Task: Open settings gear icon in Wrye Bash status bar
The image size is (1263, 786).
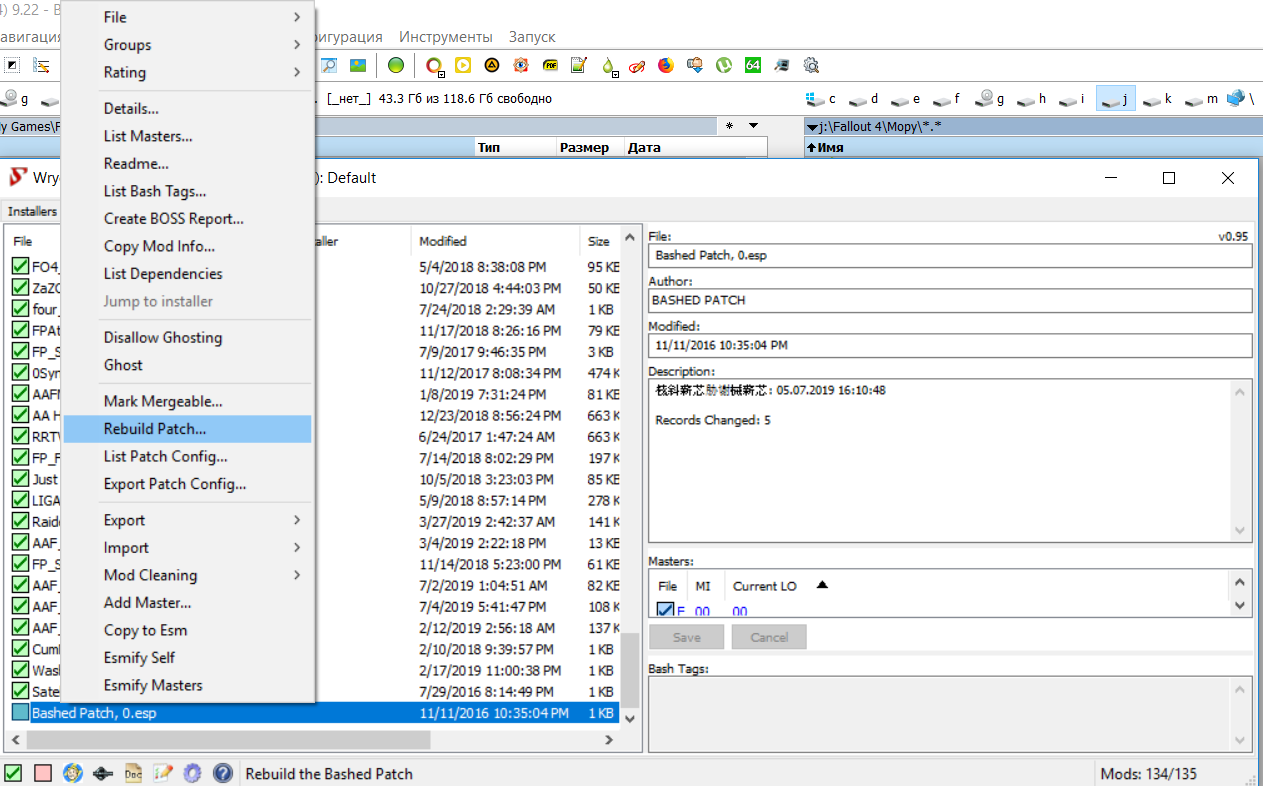Action: tap(193, 773)
